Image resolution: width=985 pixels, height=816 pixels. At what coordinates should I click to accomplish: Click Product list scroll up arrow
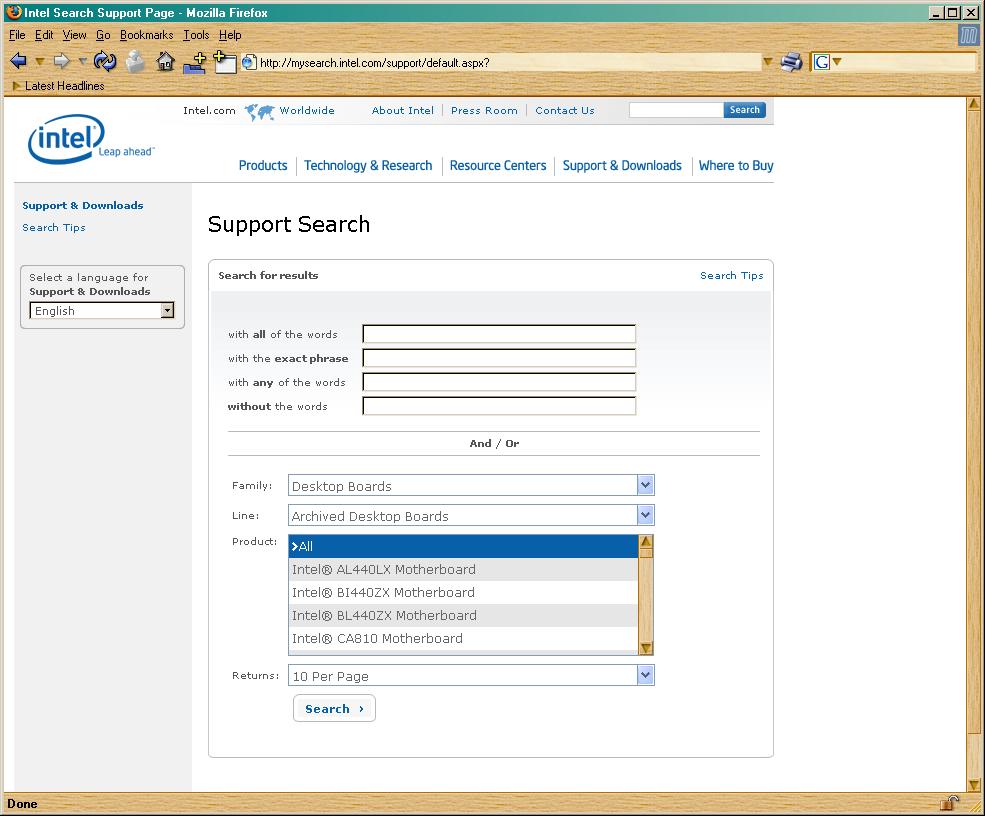point(646,542)
